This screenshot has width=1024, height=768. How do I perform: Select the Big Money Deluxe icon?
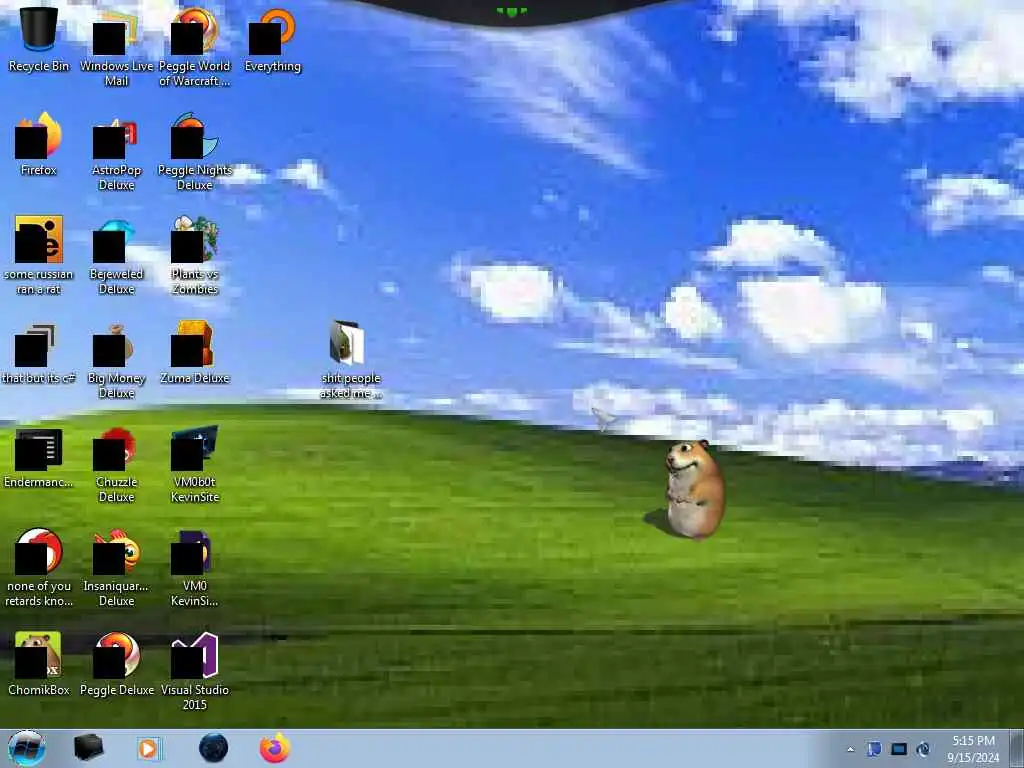(x=116, y=360)
